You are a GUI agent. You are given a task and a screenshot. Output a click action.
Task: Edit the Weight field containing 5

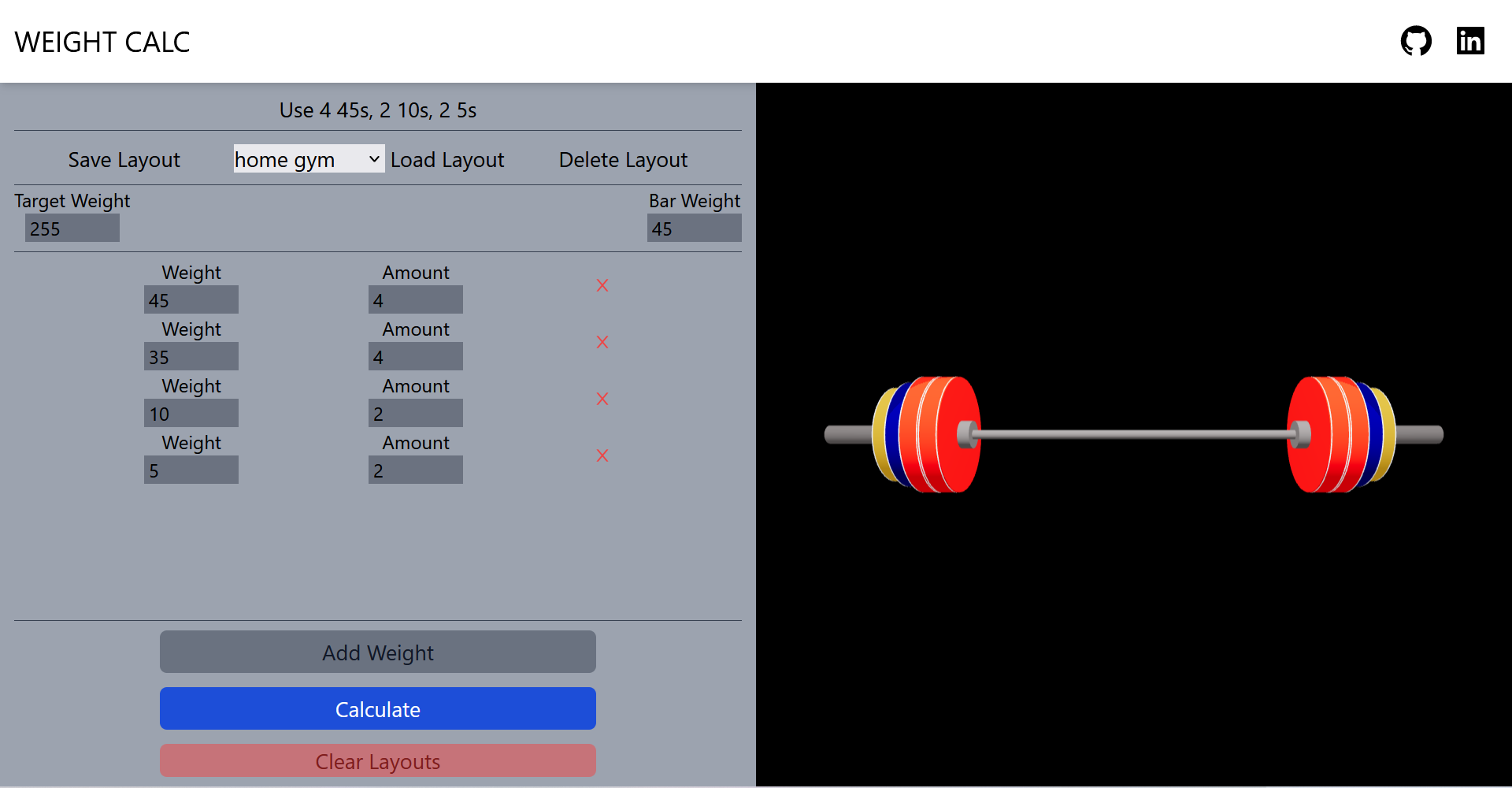191,470
